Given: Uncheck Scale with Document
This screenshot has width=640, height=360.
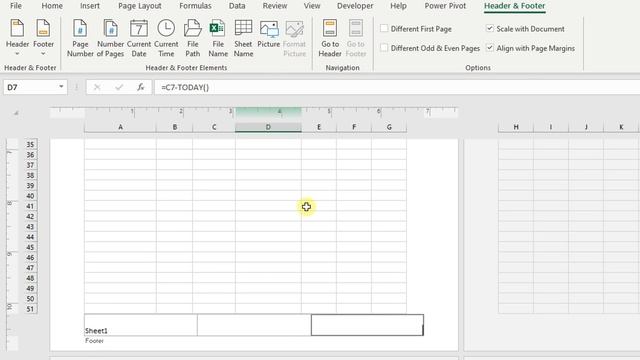Looking at the screenshot, I should [x=490, y=29].
